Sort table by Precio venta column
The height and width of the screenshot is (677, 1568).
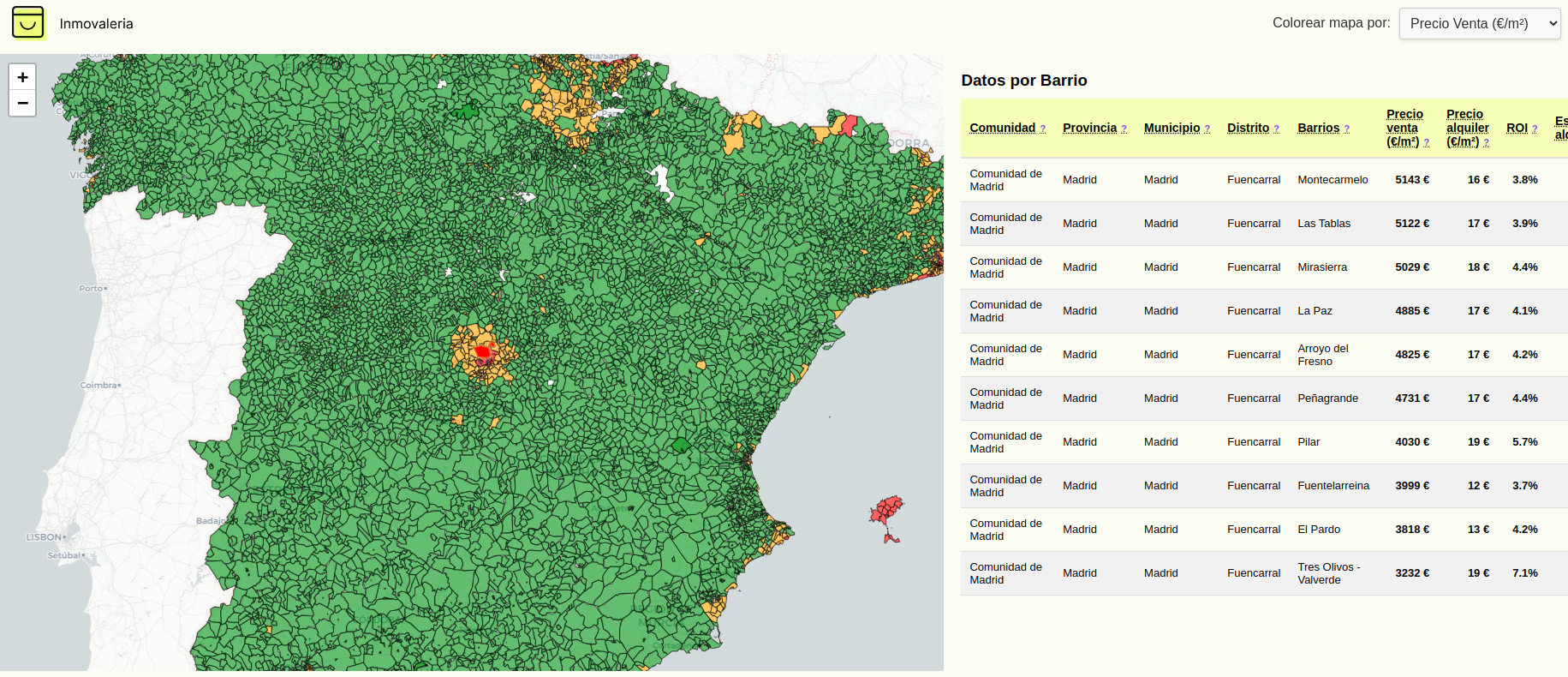tap(1404, 128)
